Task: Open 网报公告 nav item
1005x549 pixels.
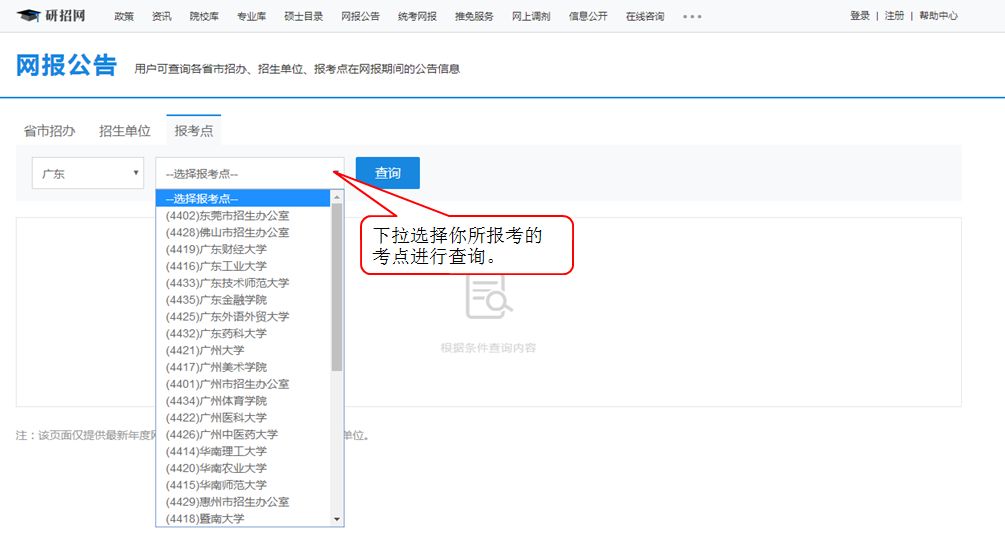Action: coord(360,16)
